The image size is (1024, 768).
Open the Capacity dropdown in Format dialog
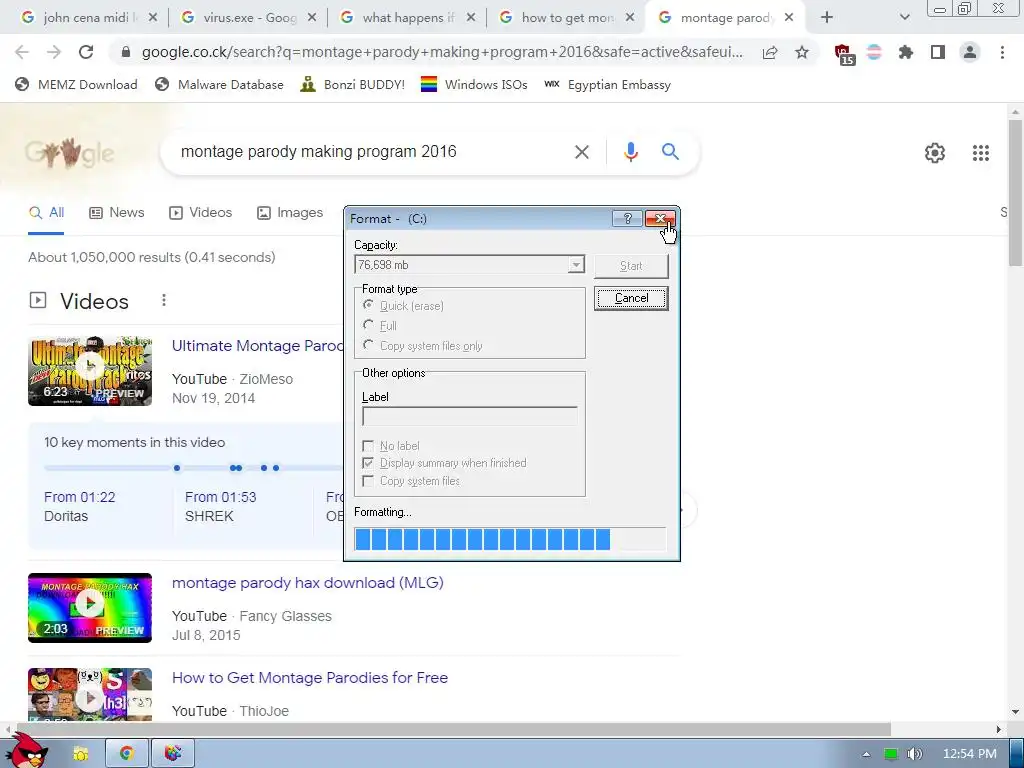pyautogui.click(x=575, y=264)
